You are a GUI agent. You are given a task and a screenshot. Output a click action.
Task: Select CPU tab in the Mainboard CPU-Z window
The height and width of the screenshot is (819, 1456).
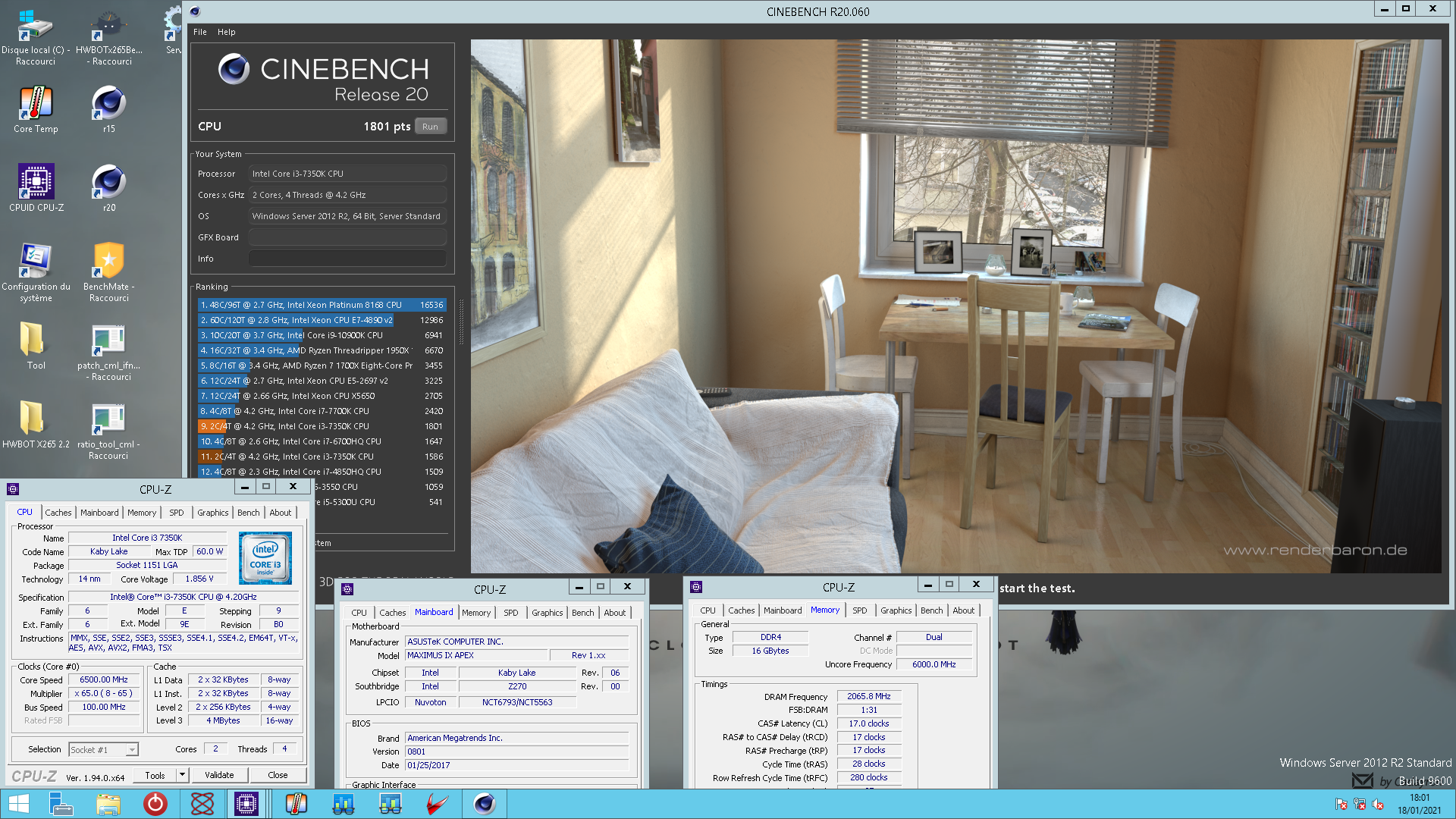click(359, 613)
